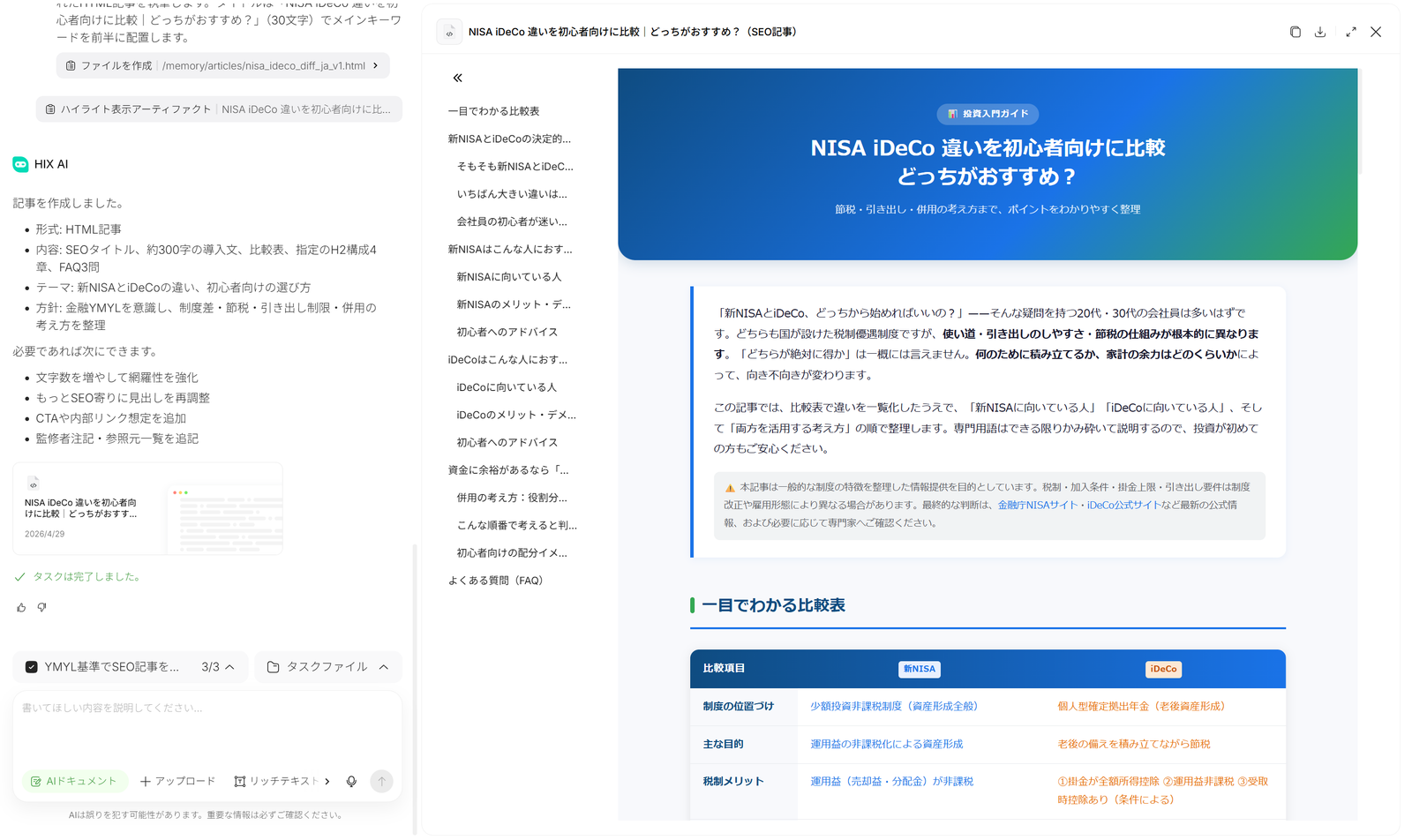Viewport: 1412px width, 840px height.
Task: Select 新NISAに向いている人 in the outline
Action: tap(509, 277)
